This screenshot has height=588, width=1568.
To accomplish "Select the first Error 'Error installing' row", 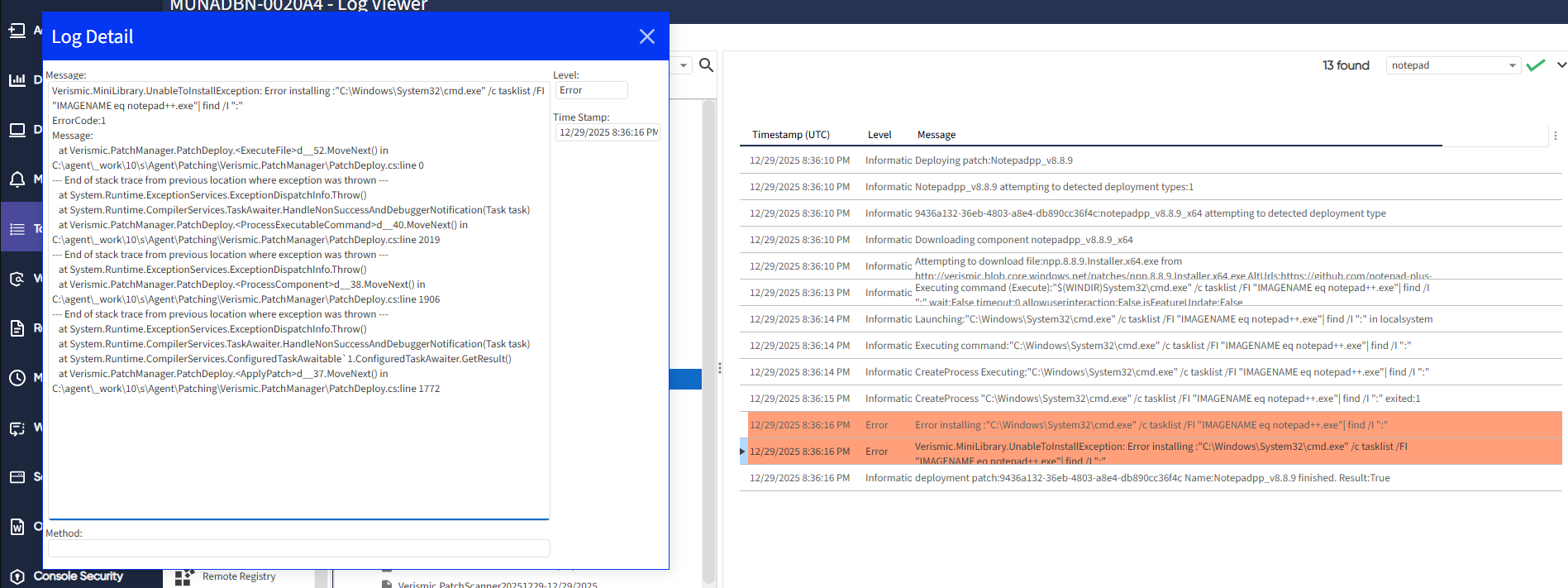I will pyautogui.click(x=1151, y=425).
